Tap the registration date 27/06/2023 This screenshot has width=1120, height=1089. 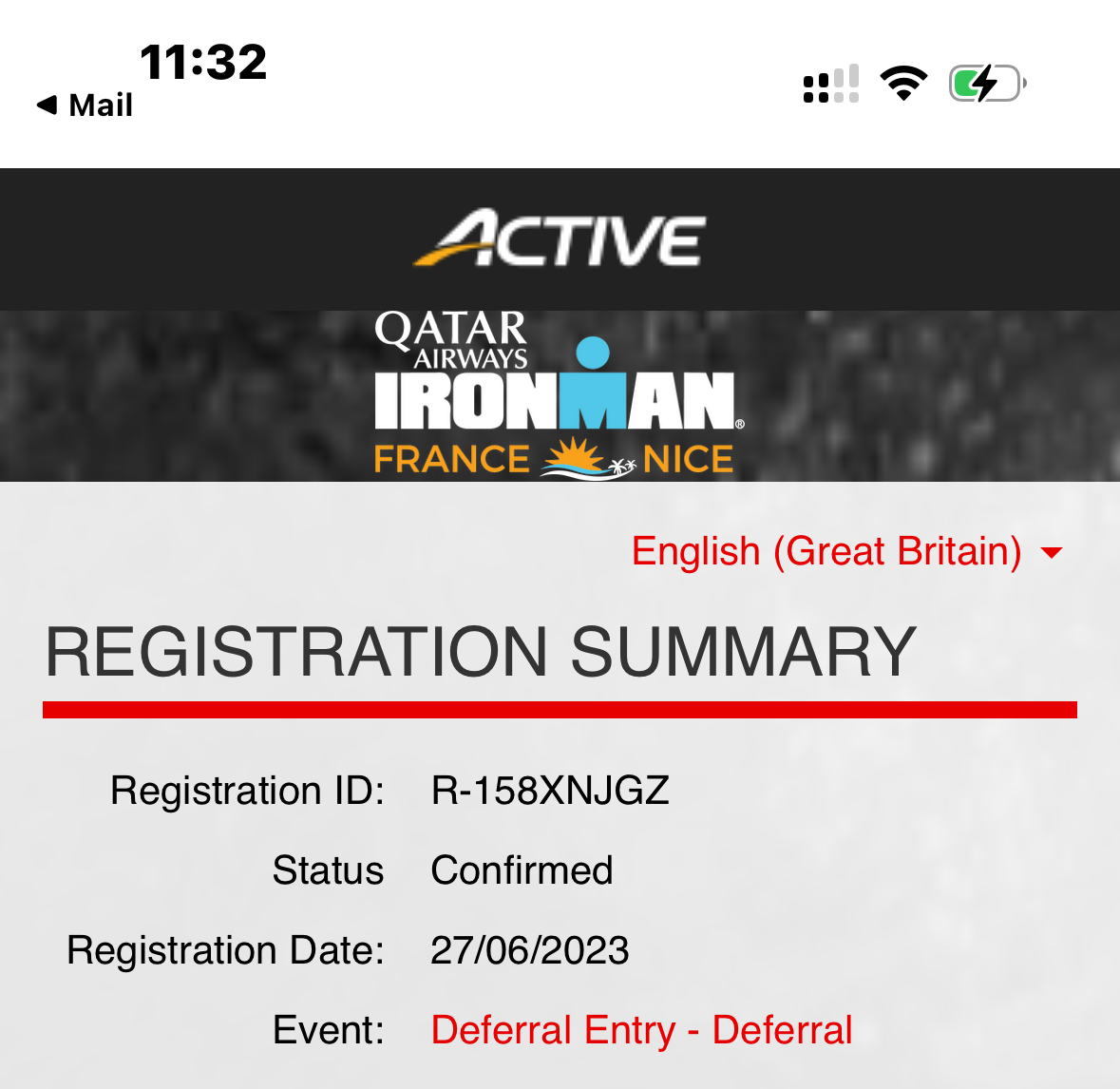(530, 950)
